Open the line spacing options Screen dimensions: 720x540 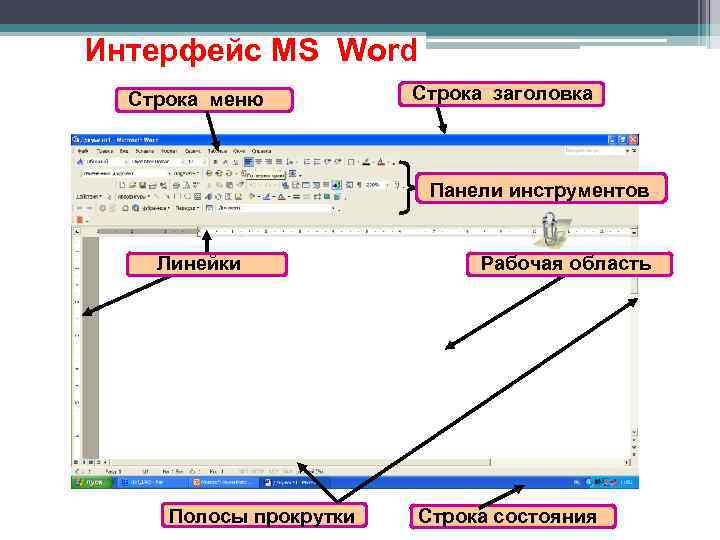tap(290, 162)
